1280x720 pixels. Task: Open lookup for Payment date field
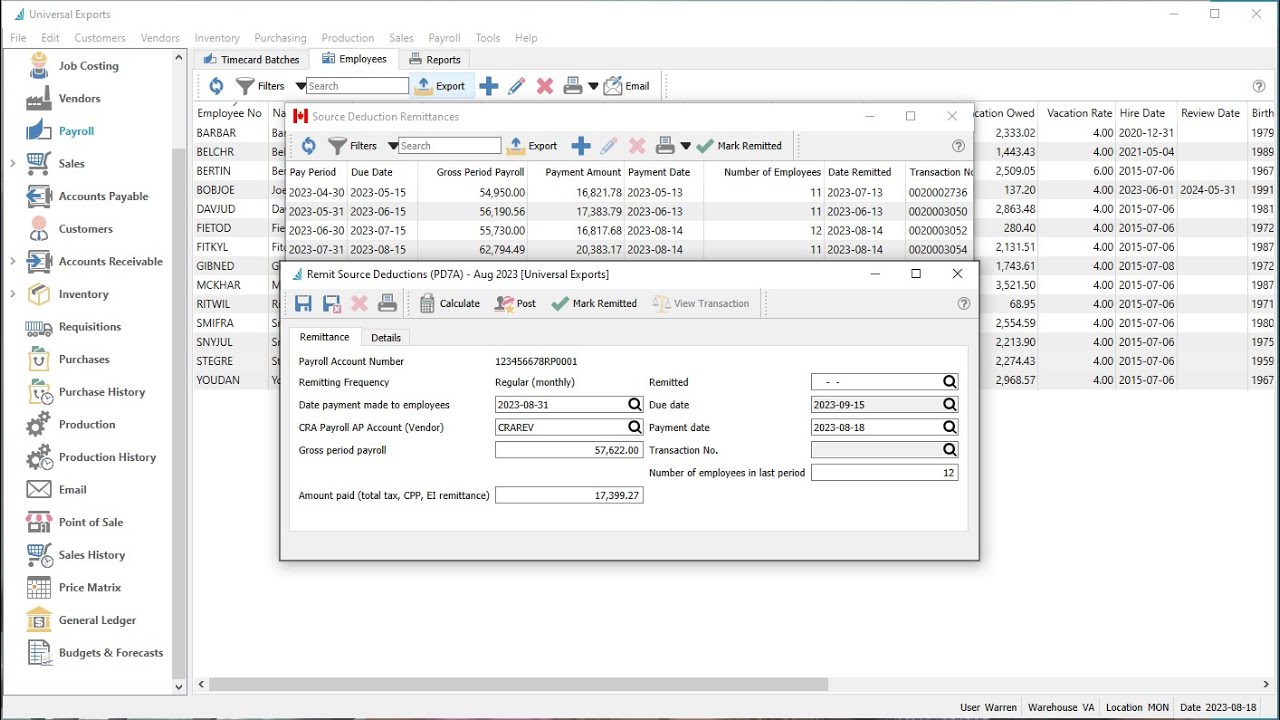click(x=949, y=427)
